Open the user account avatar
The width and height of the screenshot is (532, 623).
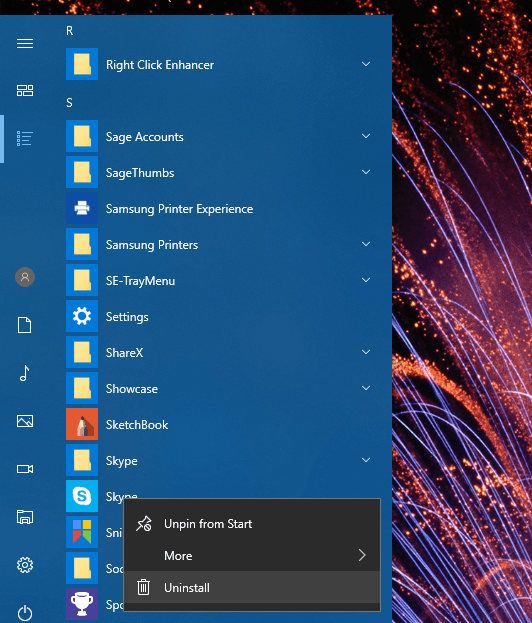(x=25, y=277)
